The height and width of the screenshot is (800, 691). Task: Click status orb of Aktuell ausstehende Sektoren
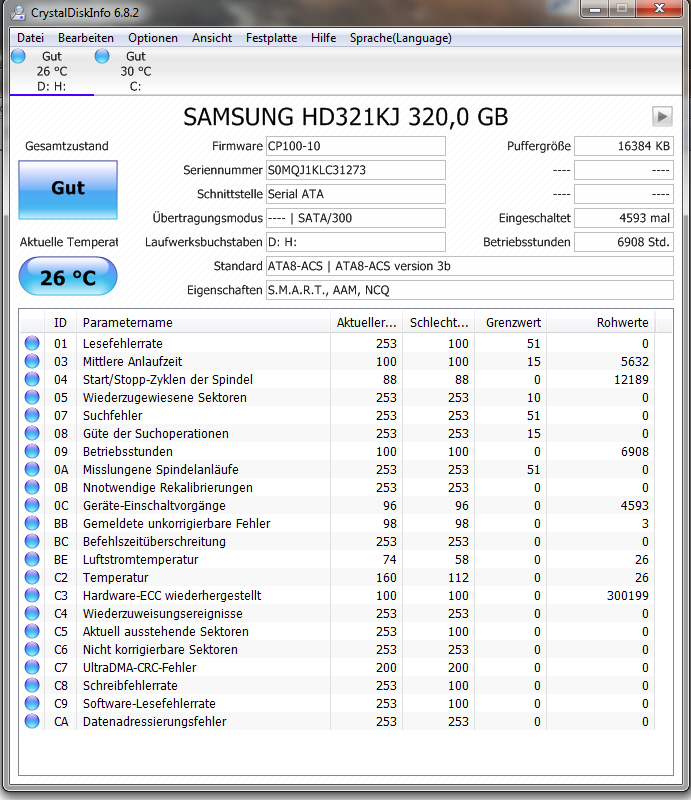point(32,632)
